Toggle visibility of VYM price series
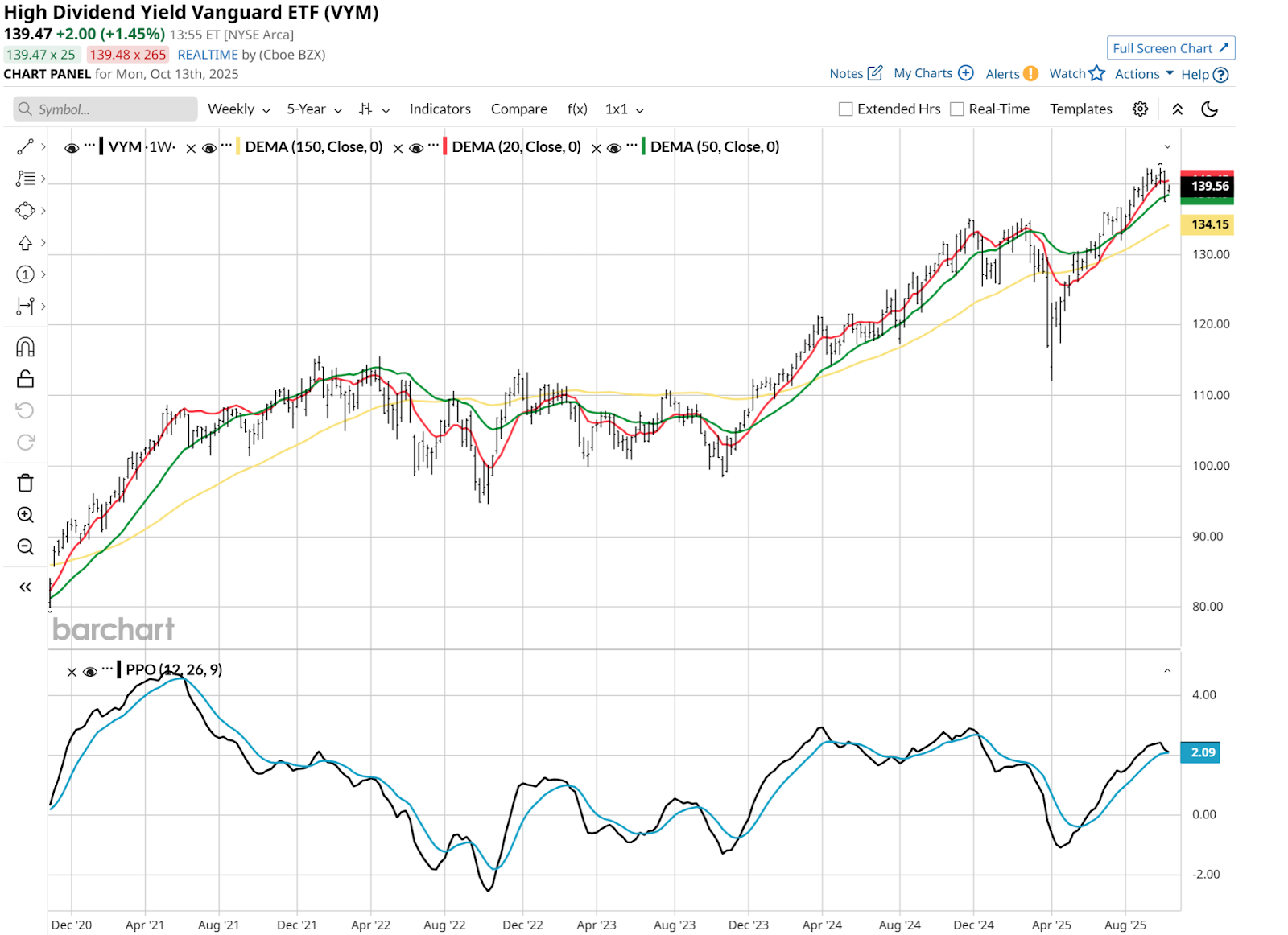This screenshot has width=1288, height=935. [x=72, y=148]
